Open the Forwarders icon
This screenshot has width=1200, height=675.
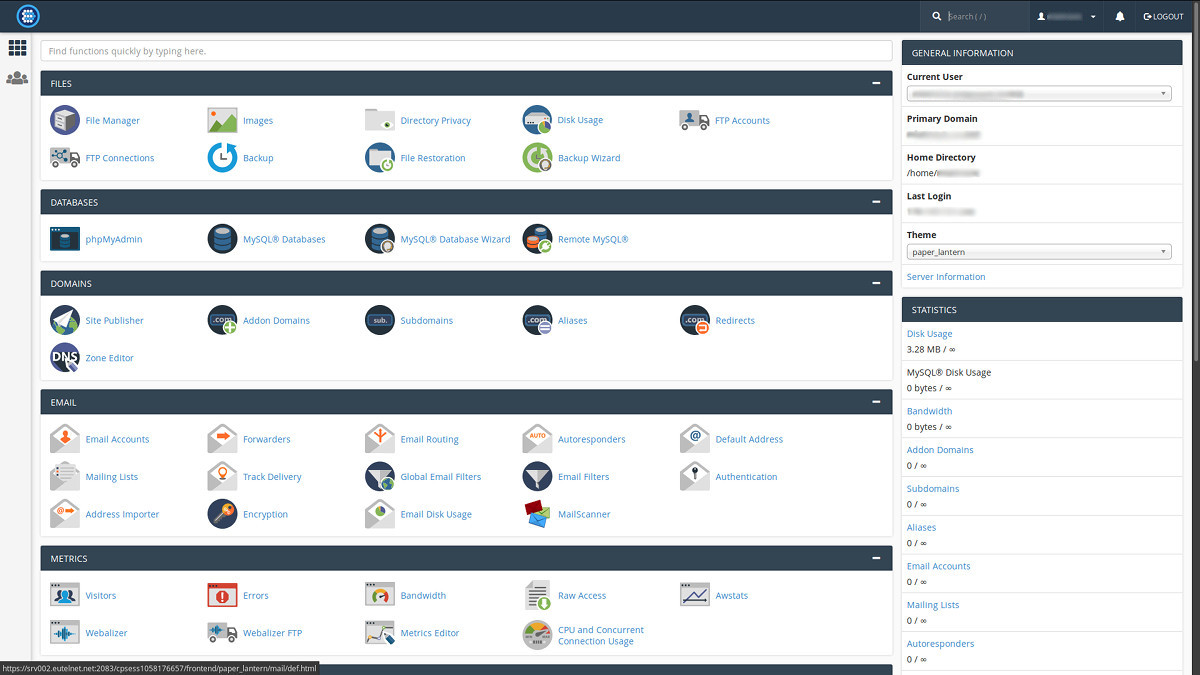(x=222, y=439)
